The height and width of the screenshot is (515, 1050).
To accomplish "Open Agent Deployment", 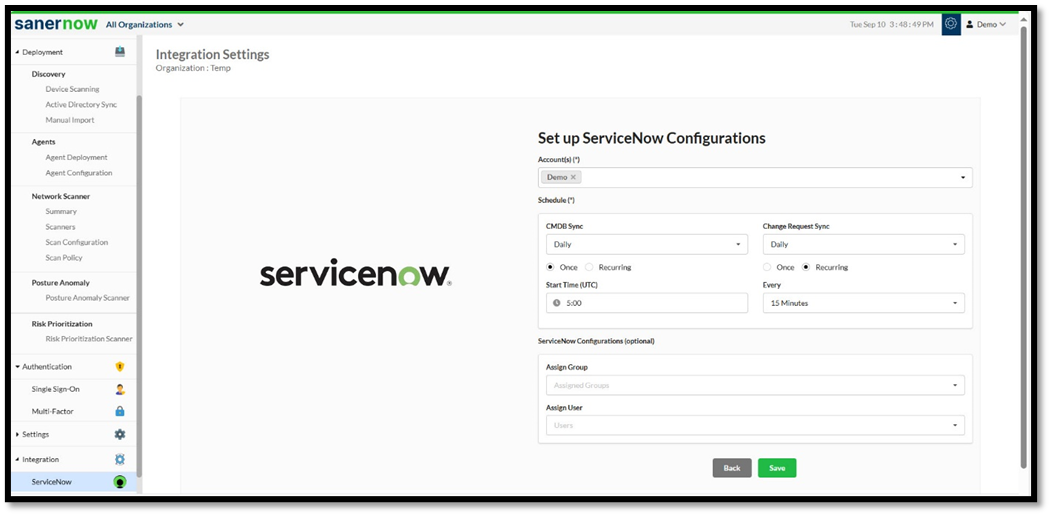I will (x=76, y=157).
